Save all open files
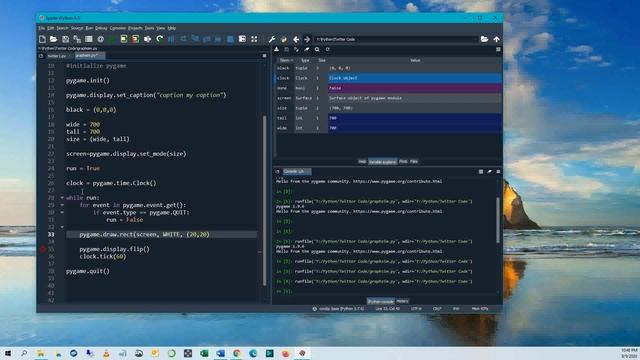640x360 pixels. [77, 39]
